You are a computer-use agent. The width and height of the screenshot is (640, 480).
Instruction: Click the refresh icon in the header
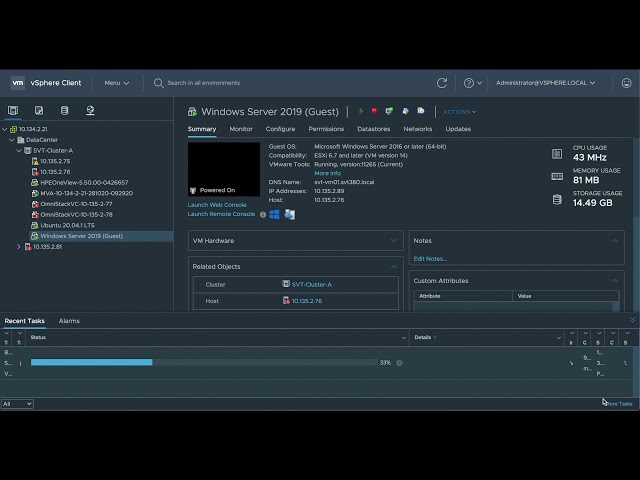[442, 83]
